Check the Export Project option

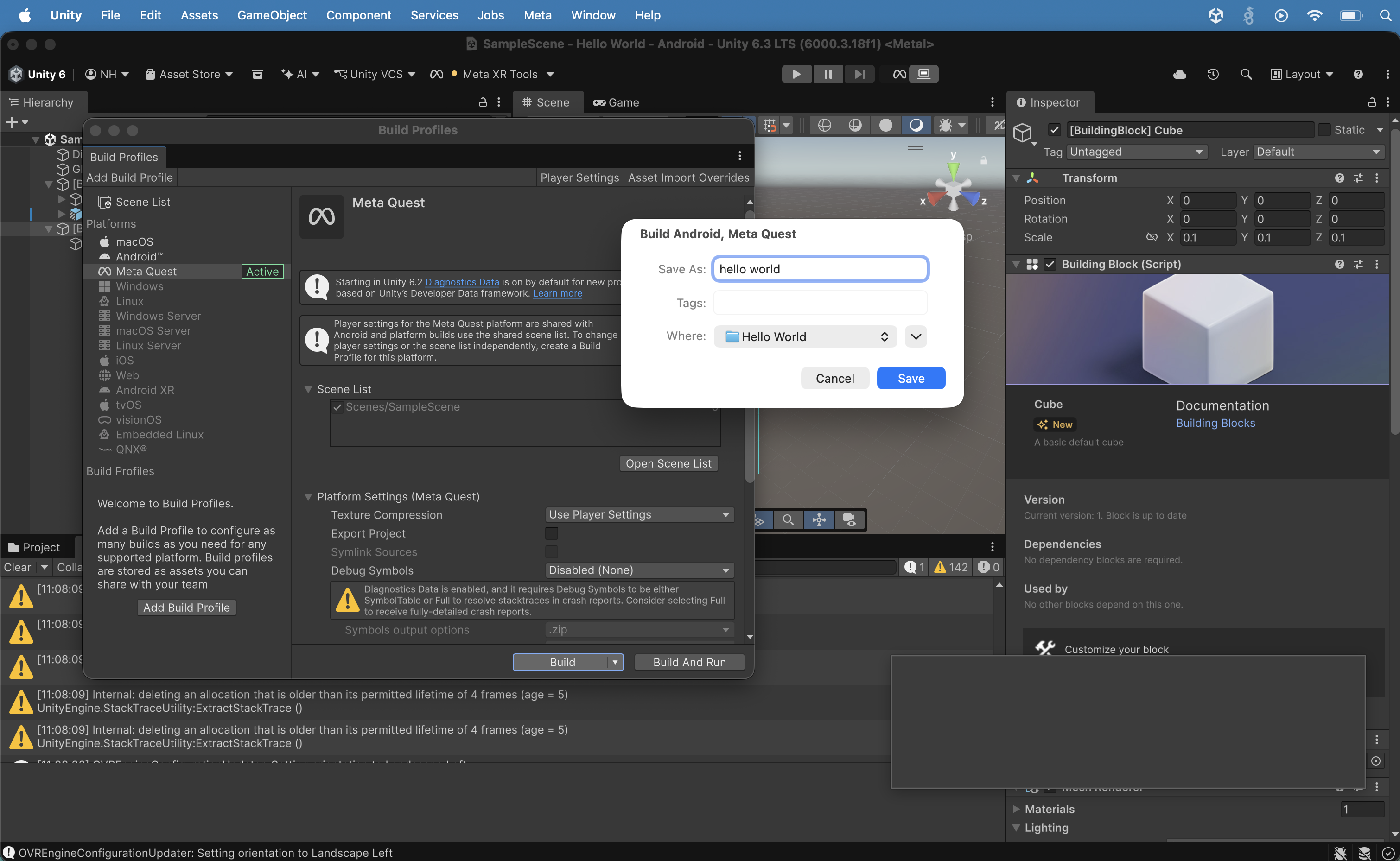click(x=551, y=533)
